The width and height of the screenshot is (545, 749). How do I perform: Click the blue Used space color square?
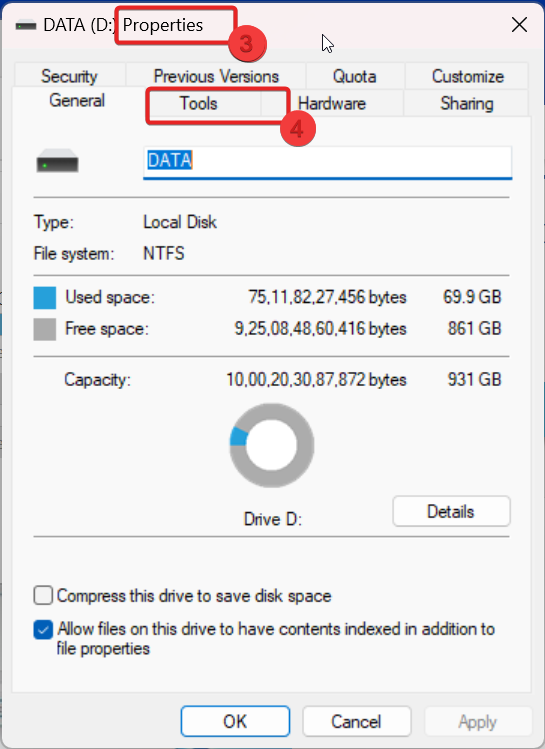45,298
